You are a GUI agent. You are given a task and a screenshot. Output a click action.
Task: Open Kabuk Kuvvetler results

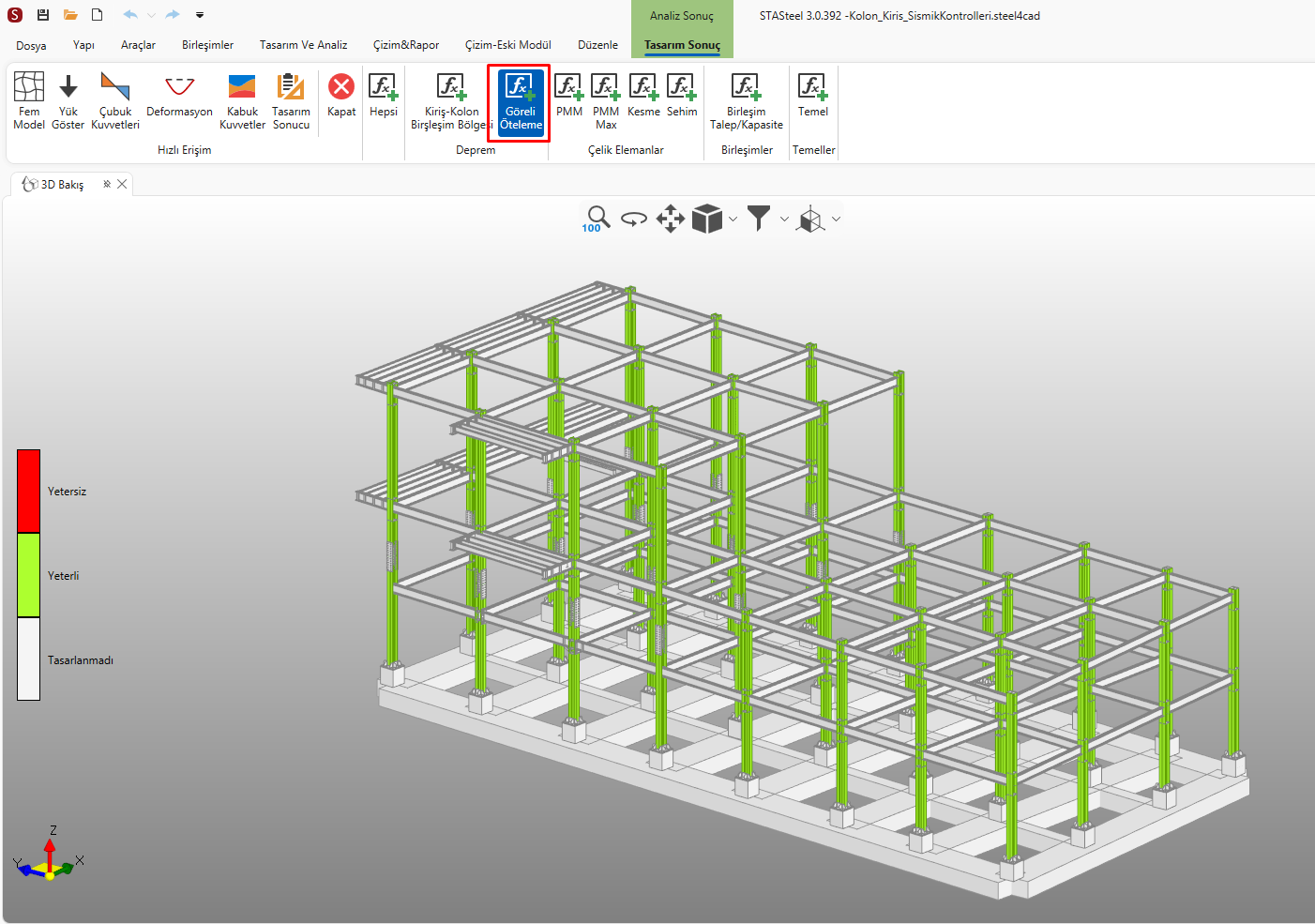pyautogui.click(x=242, y=99)
